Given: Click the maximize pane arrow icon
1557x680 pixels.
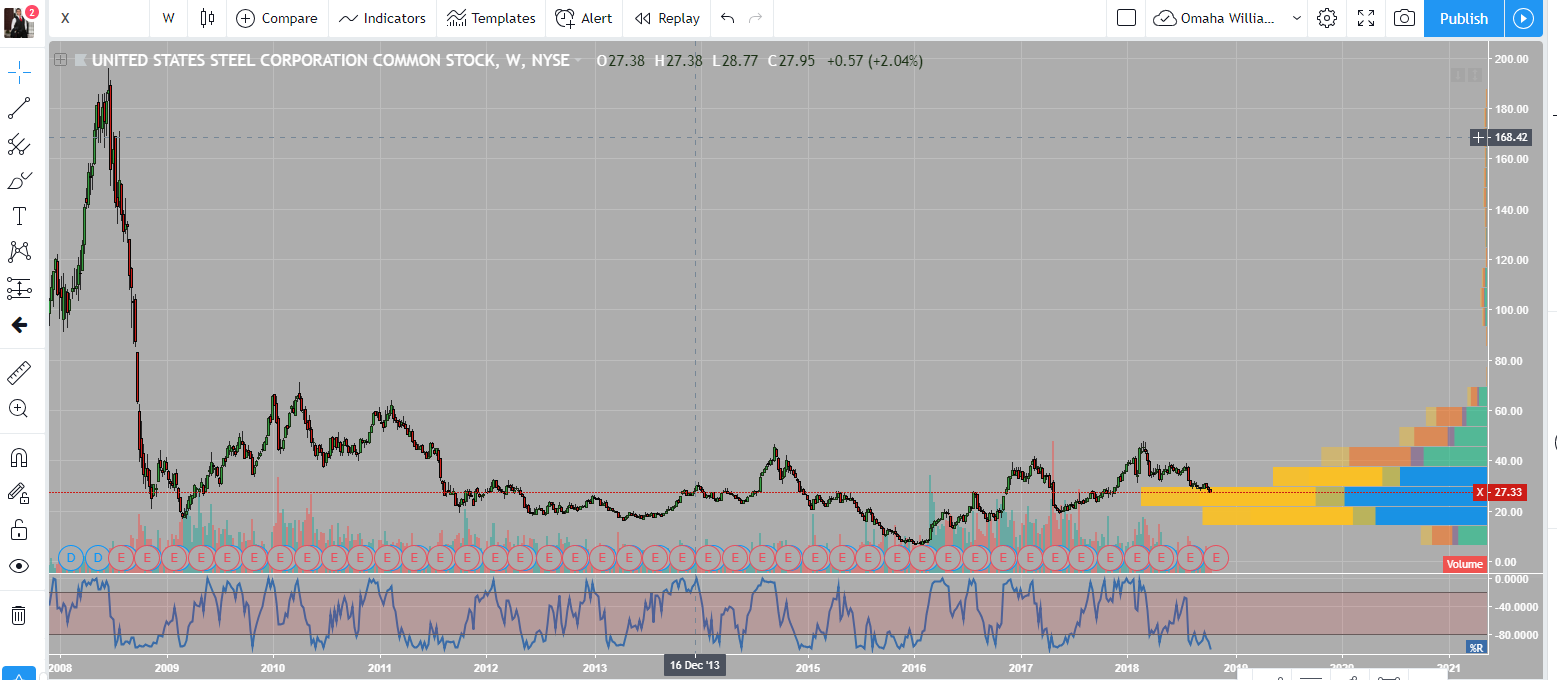Looking at the screenshot, I should click(x=1474, y=76).
